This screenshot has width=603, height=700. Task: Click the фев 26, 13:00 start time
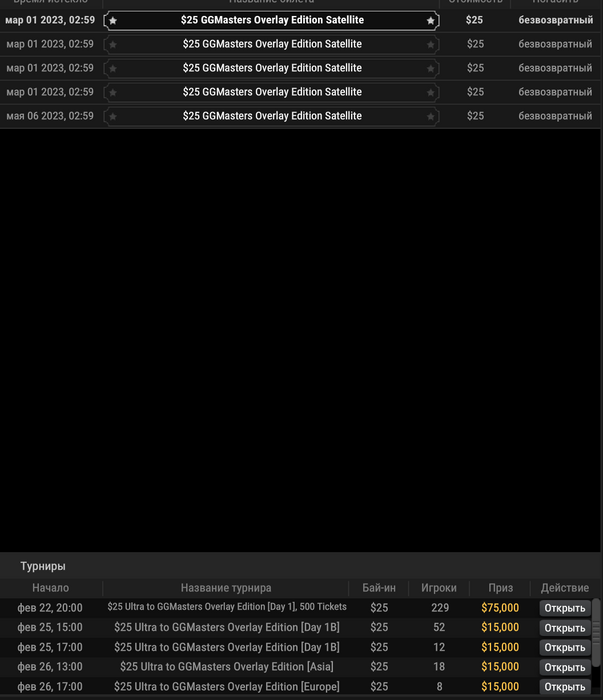click(50, 667)
